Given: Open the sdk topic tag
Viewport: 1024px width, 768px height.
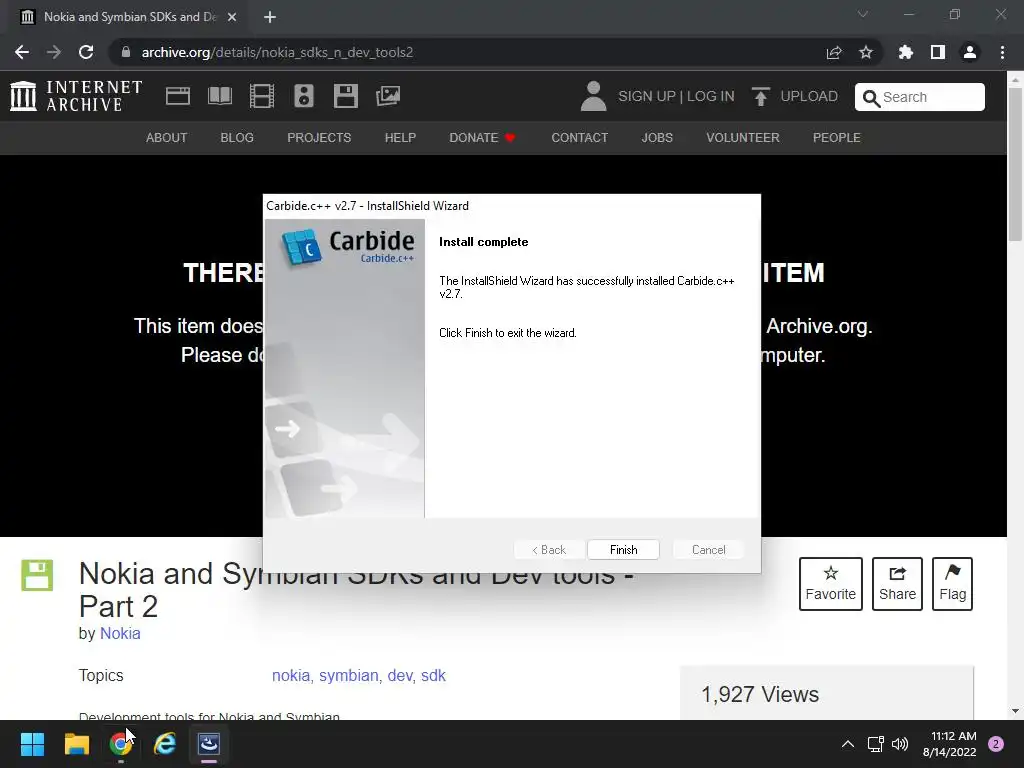Looking at the screenshot, I should click(433, 675).
